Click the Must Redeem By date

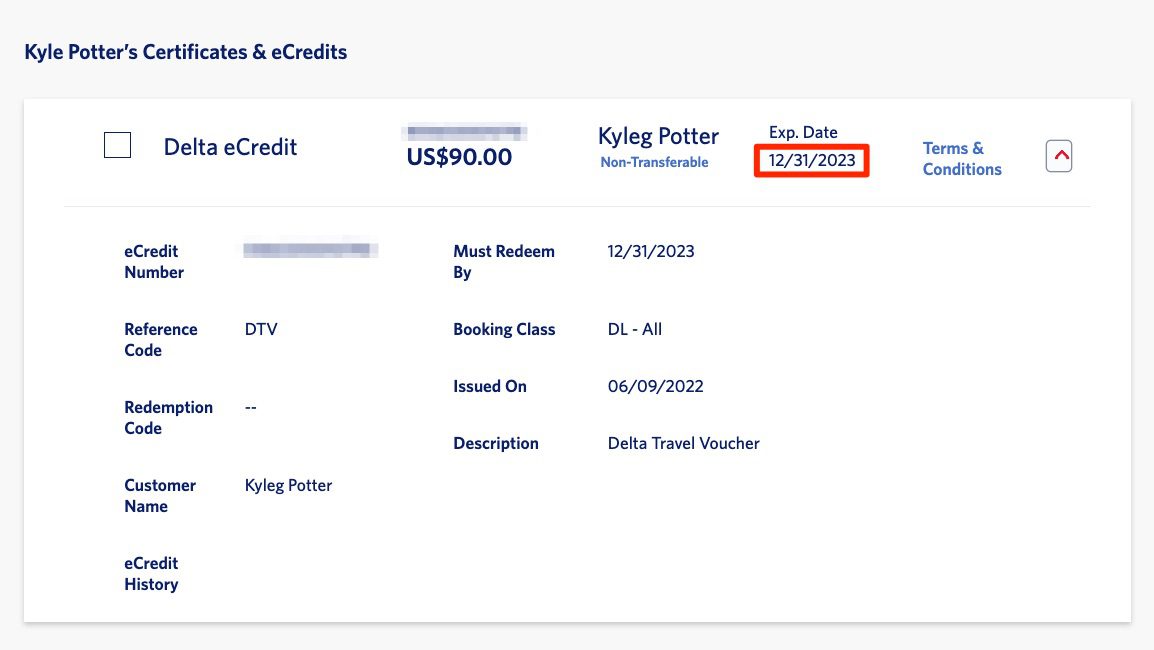(x=650, y=251)
